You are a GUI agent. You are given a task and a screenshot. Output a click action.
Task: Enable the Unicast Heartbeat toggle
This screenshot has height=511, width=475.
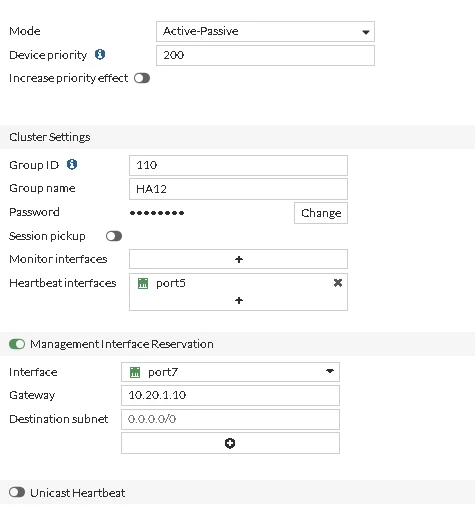[x=17, y=492]
